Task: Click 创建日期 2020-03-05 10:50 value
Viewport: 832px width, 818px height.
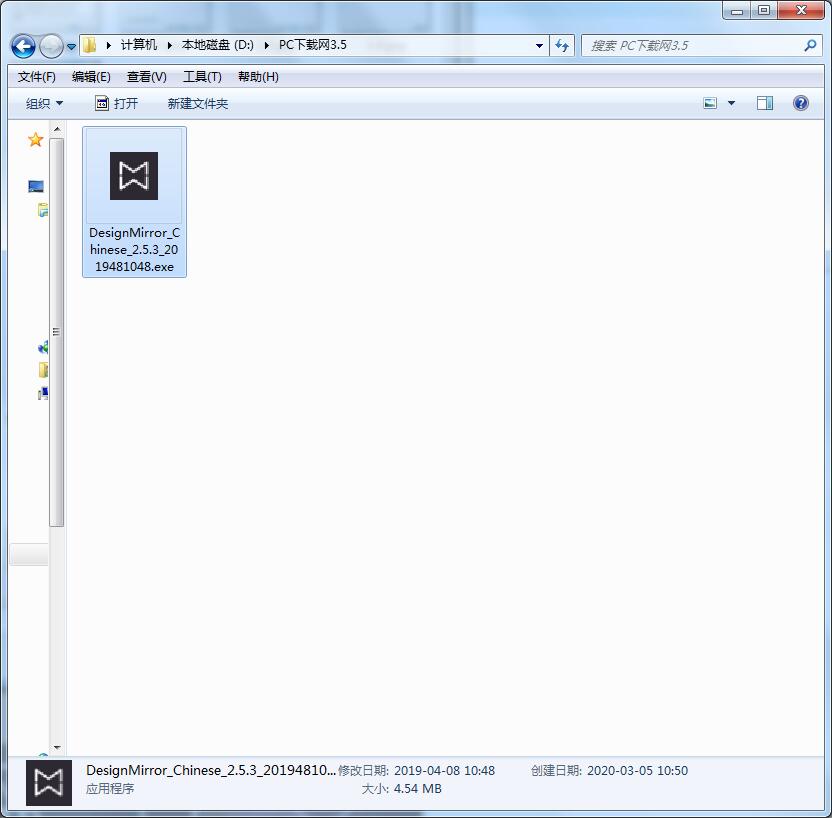Action: pos(637,771)
